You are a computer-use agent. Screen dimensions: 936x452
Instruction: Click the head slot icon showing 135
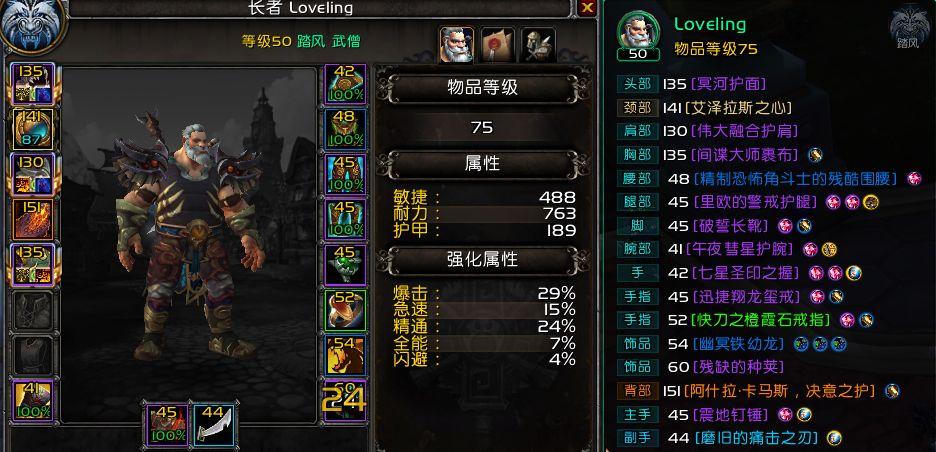33,84
